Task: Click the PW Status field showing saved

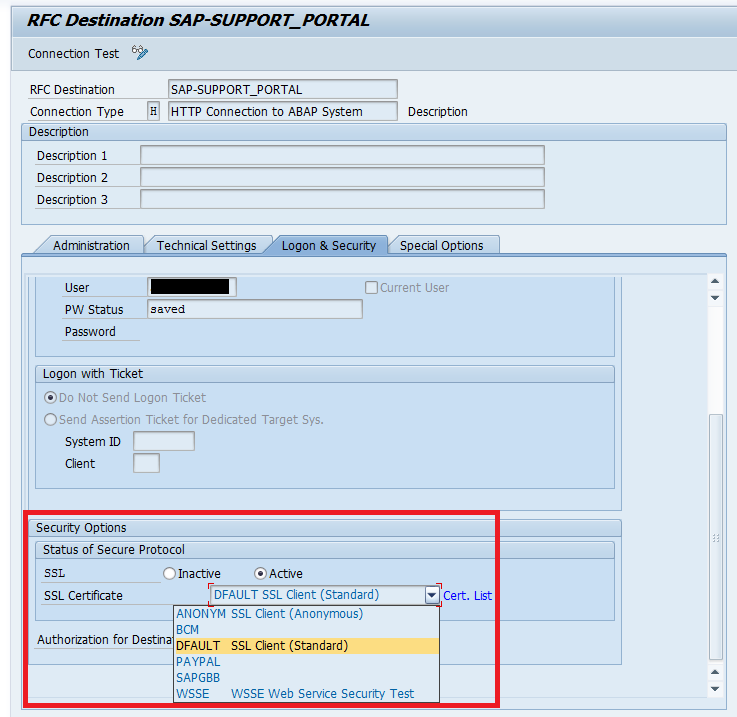Action: click(x=255, y=309)
